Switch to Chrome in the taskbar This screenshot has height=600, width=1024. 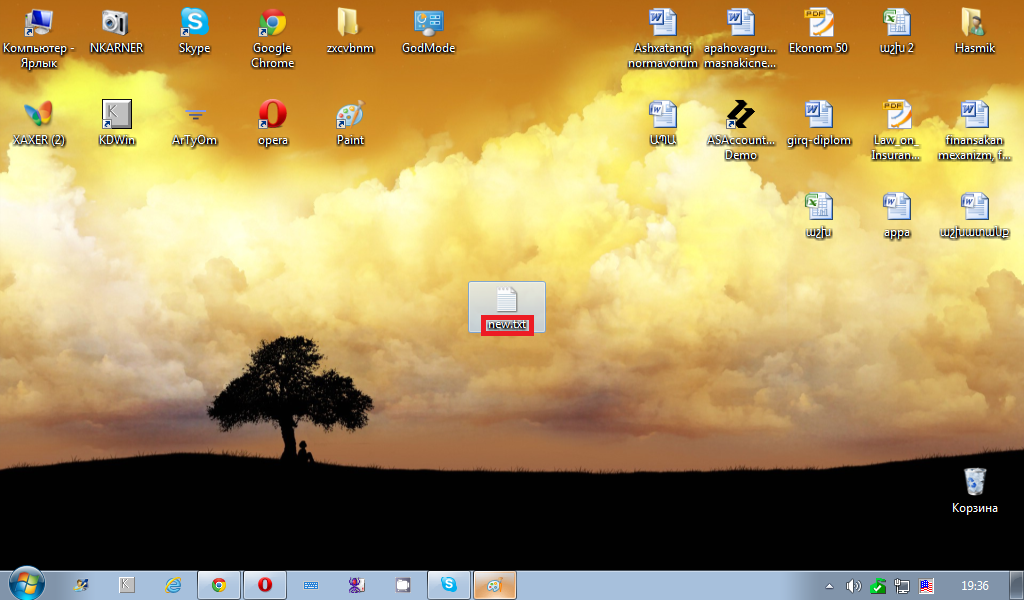pos(218,585)
